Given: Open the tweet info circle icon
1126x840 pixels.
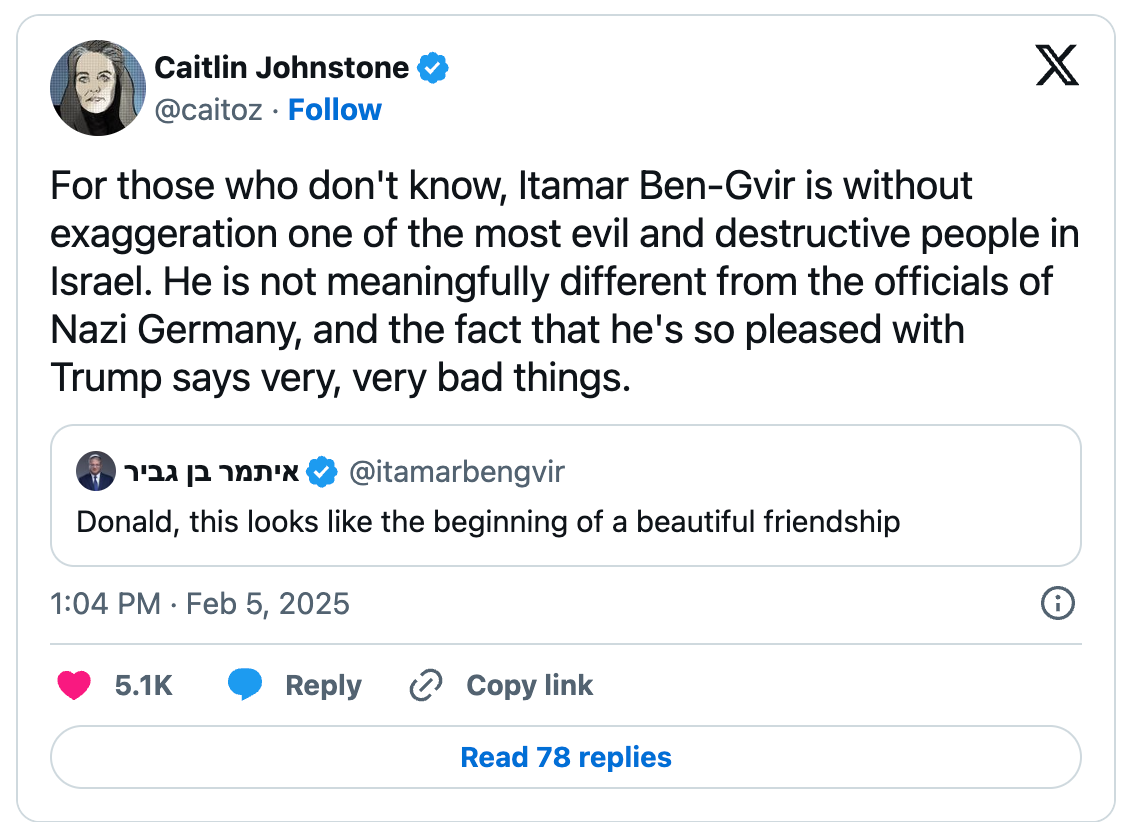Looking at the screenshot, I should tap(1058, 603).
